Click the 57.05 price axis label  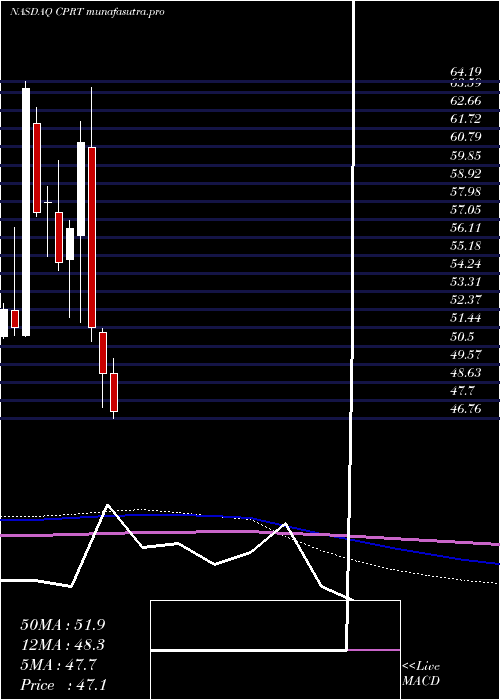coord(465,210)
